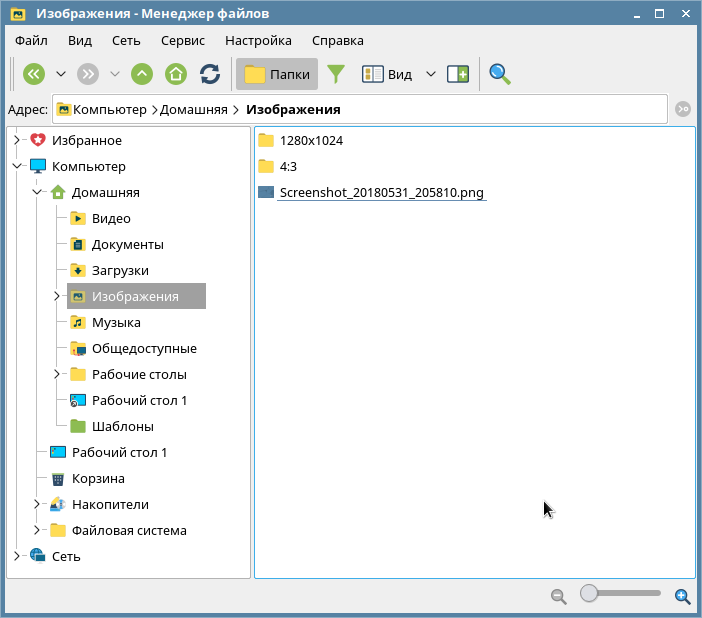Viewport: 702px width, 618px height.
Task: Click Домашняя in the address breadcrumb
Action: tap(193, 110)
